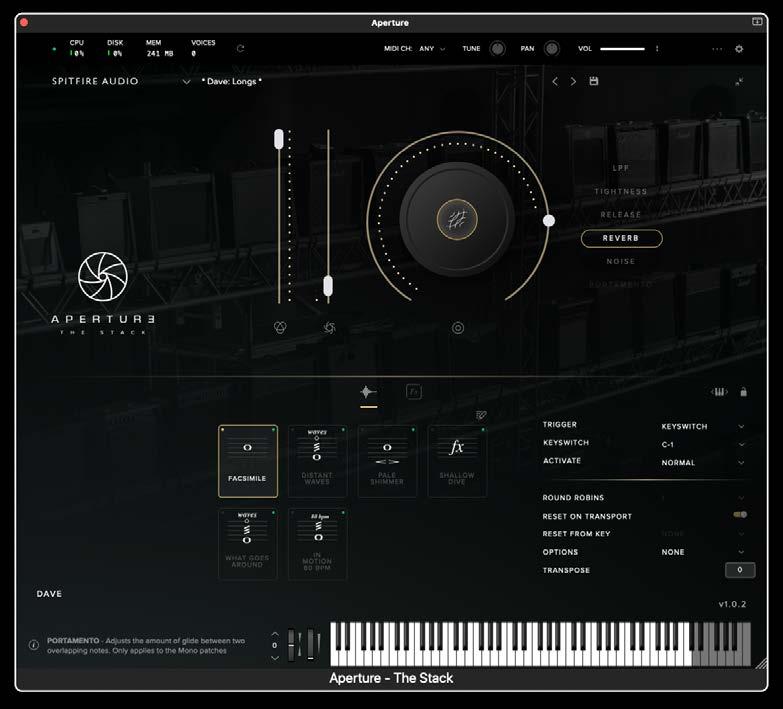Switch to the techniques waveform tab
The width and height of the screenshot is (783, 709).
tap(369, 392)
